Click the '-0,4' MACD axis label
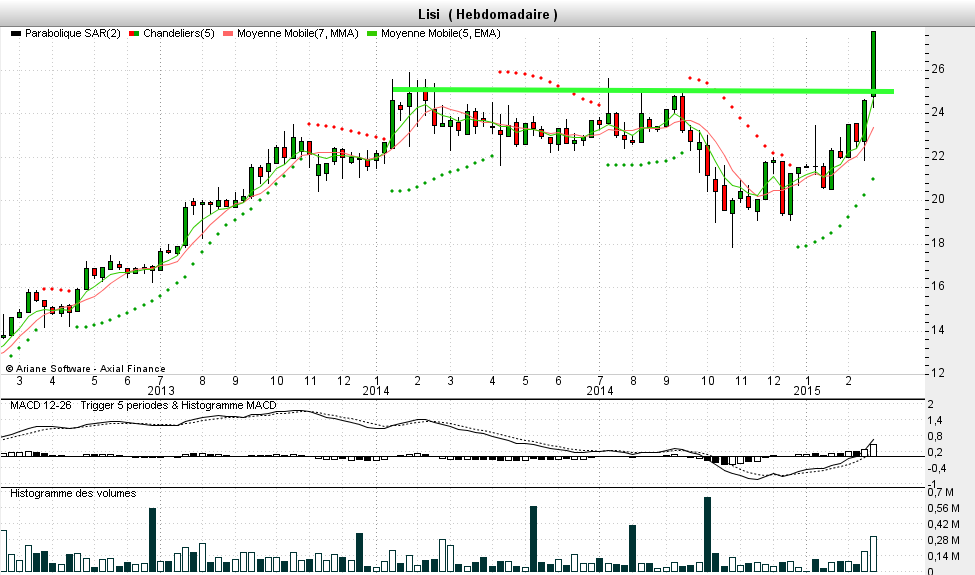Screen dimensions: 975x575 tap(937, 468)
